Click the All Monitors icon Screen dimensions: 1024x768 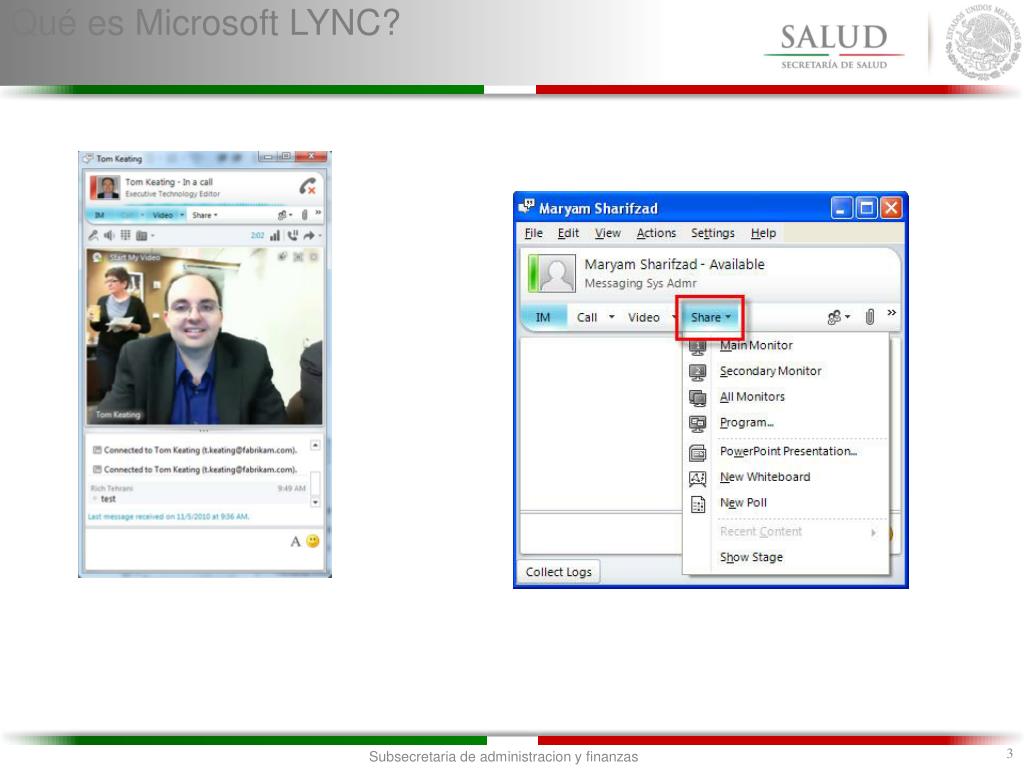point(697,398)
